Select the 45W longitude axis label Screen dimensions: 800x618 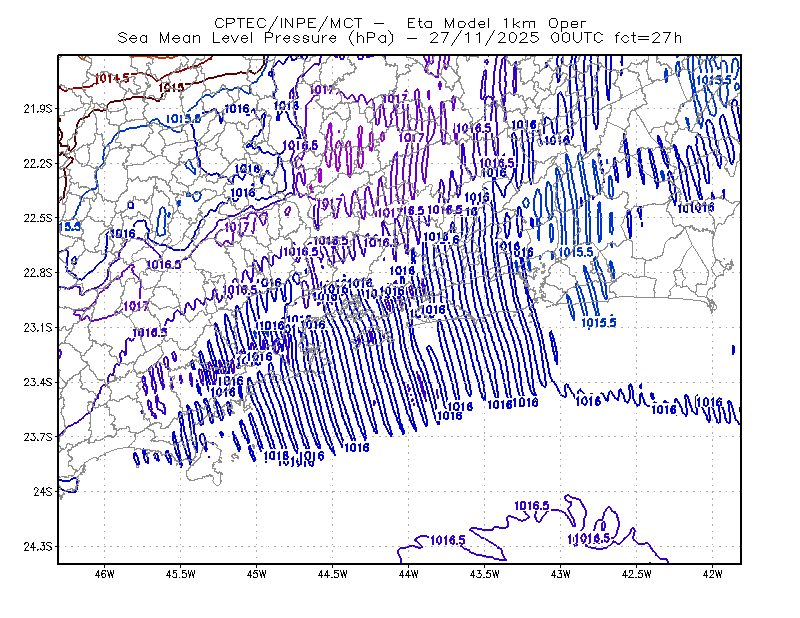[257, 574]
